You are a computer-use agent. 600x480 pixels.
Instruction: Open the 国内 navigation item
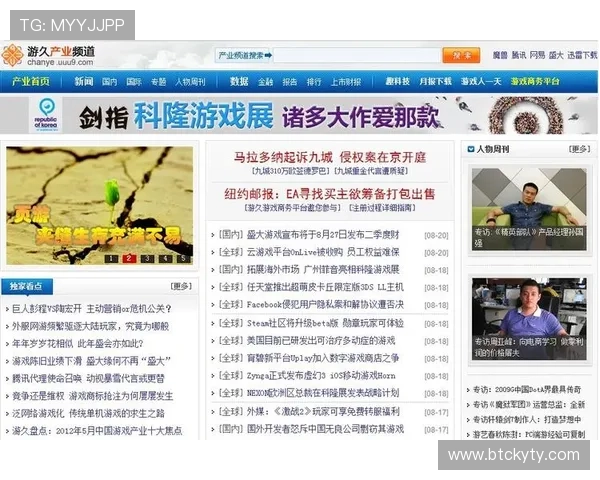click(109, 82)
